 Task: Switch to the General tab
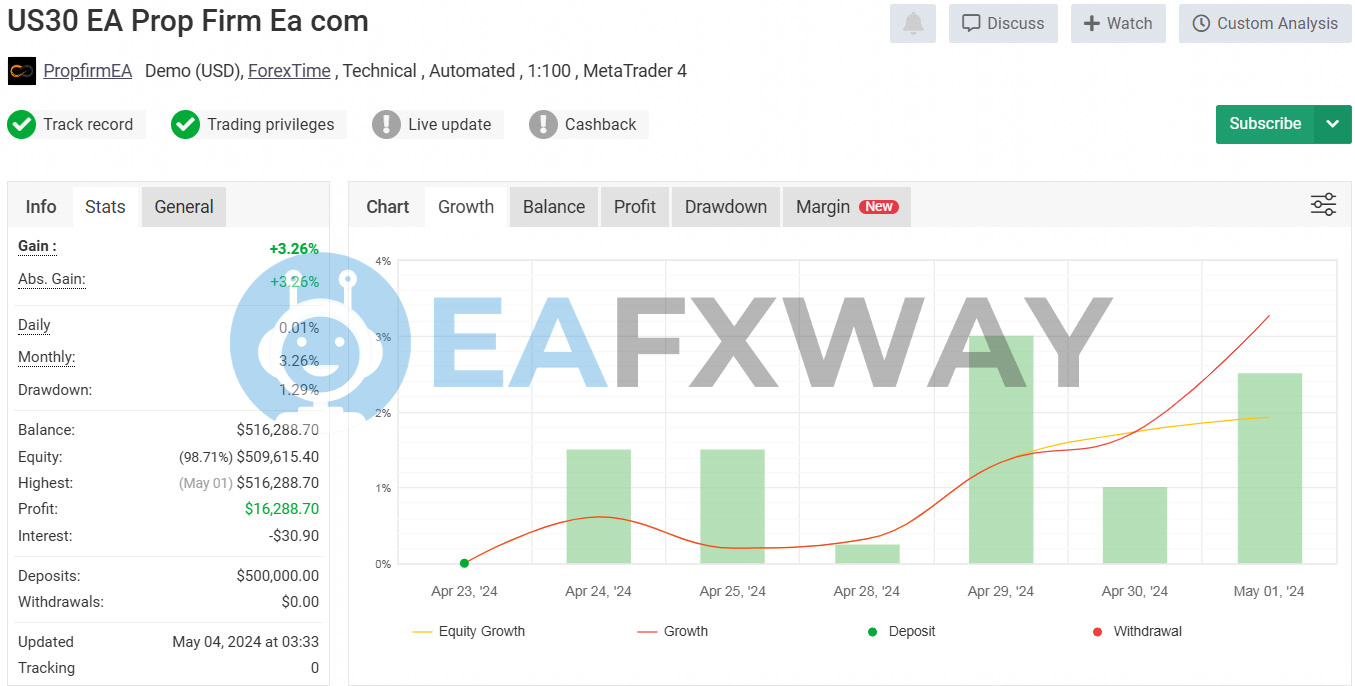tap(184, 207)
